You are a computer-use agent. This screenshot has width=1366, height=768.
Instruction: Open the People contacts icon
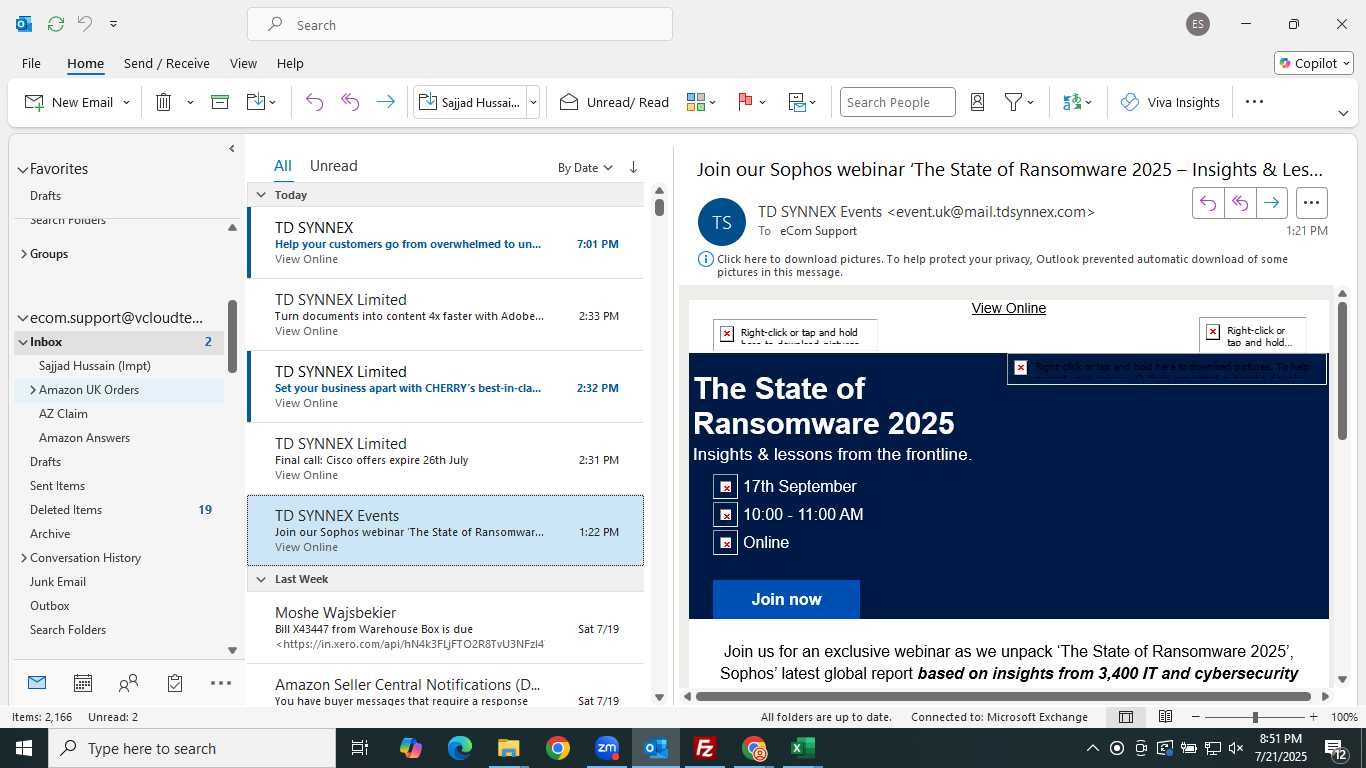tap(128, 683)
